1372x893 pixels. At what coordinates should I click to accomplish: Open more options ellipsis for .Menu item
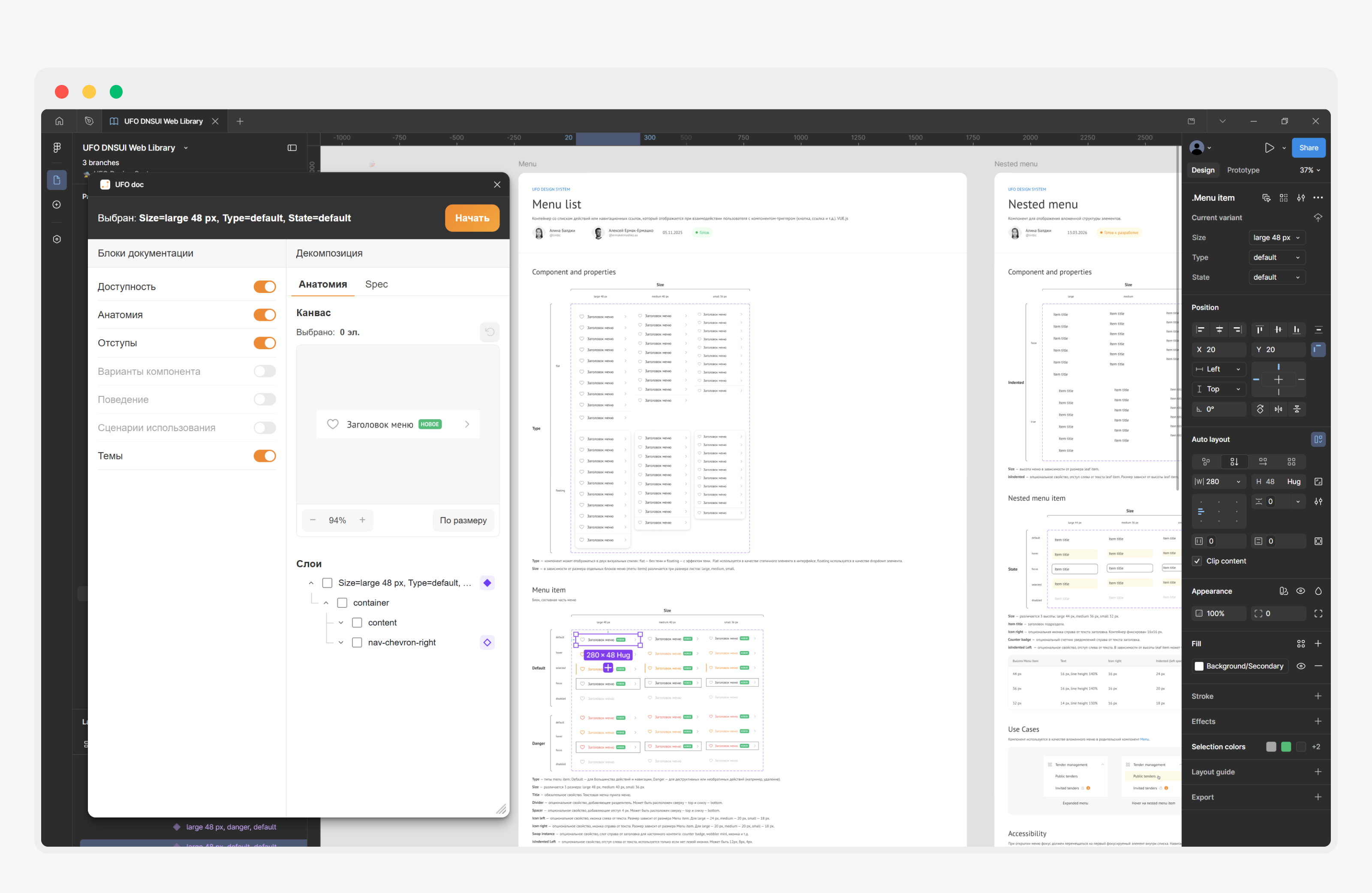(1318, 198)
